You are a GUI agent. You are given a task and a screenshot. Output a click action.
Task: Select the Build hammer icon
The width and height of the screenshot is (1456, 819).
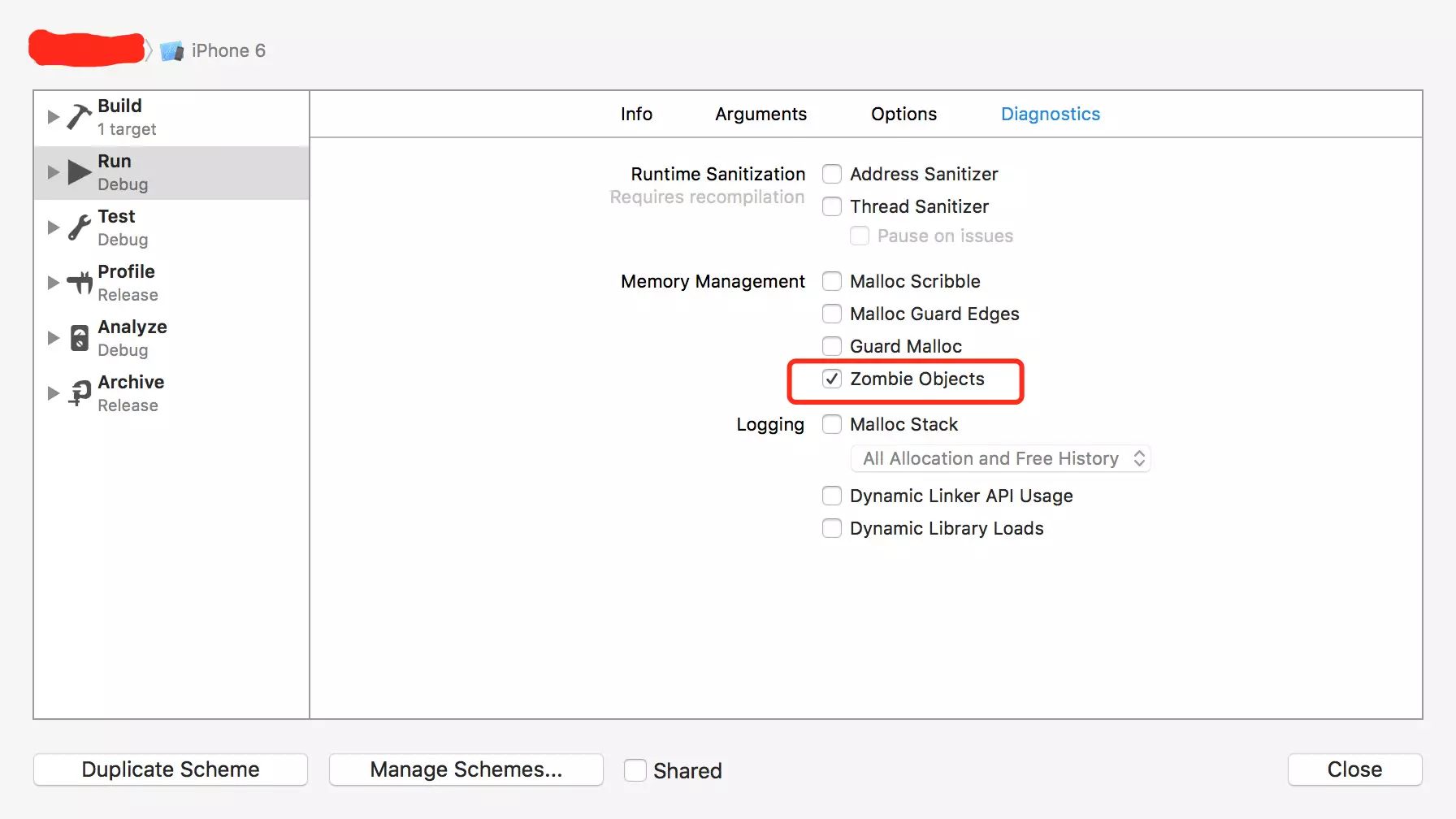pos(79,117)
